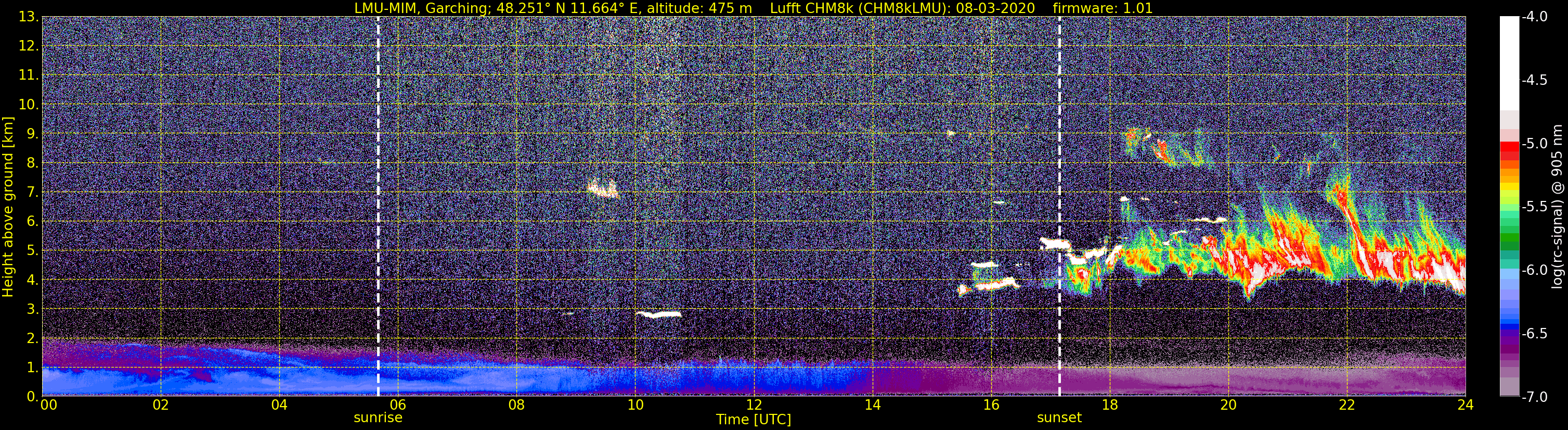Click the time tick label '10'
Screen dimensions: 1568x430
[x=635, y=405]
